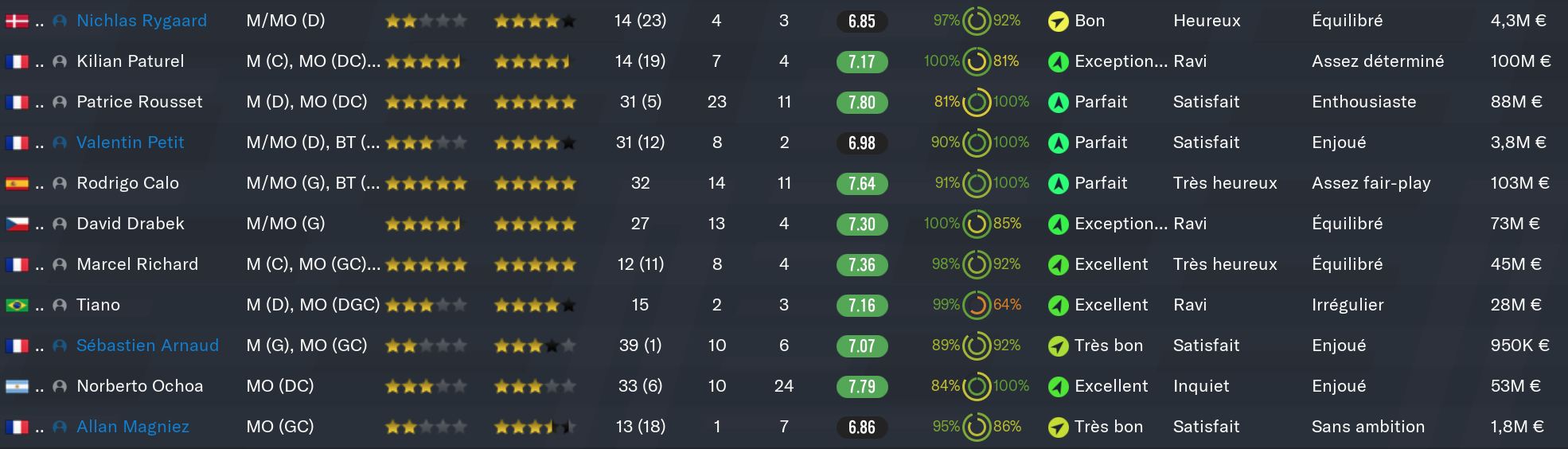Screen dimensions: 1568x449
Task: Open Nichlas Rygaard's player profile
Action: [142, 21]
